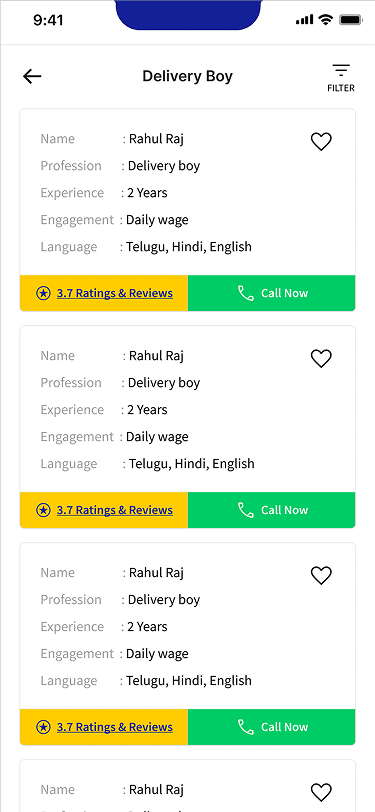Go back using the left arrow icon
Screen dimensions: 375x812
tap(32, 77)
